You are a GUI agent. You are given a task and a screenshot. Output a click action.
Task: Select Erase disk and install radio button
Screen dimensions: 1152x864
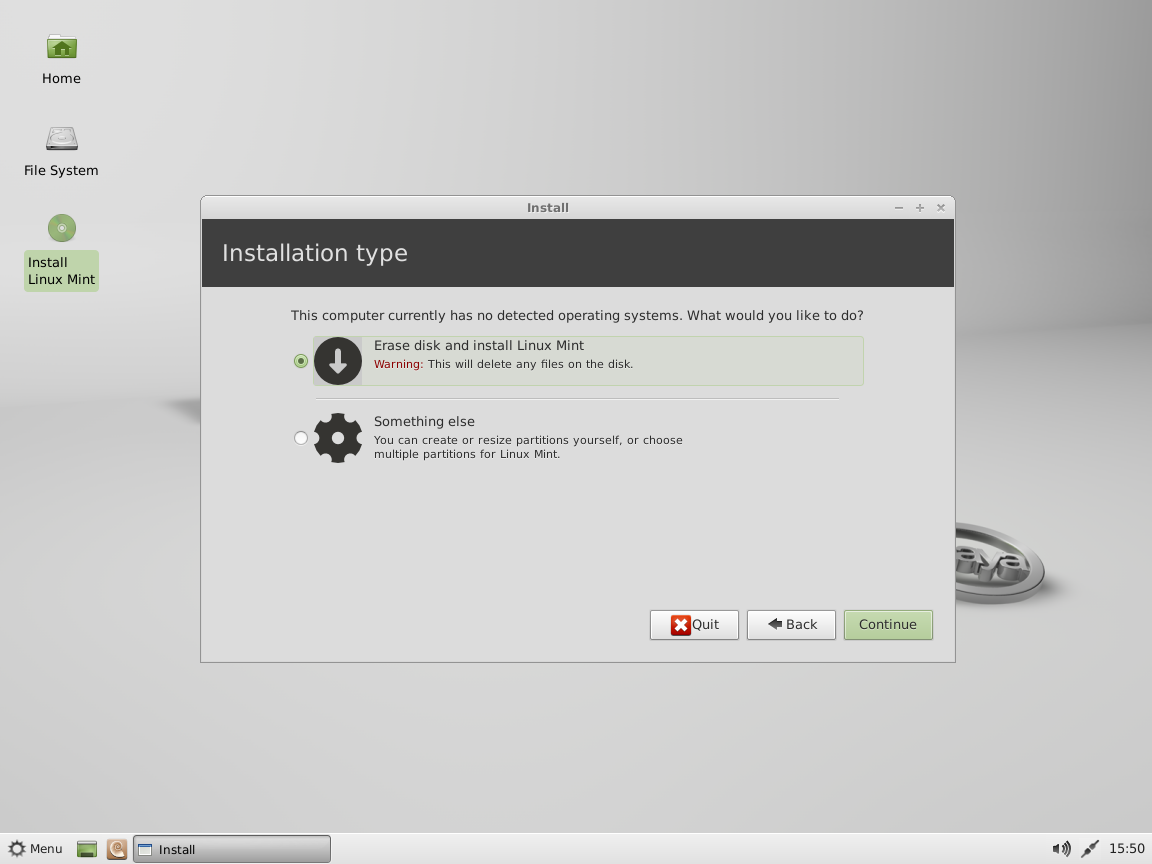click(300, 361)
